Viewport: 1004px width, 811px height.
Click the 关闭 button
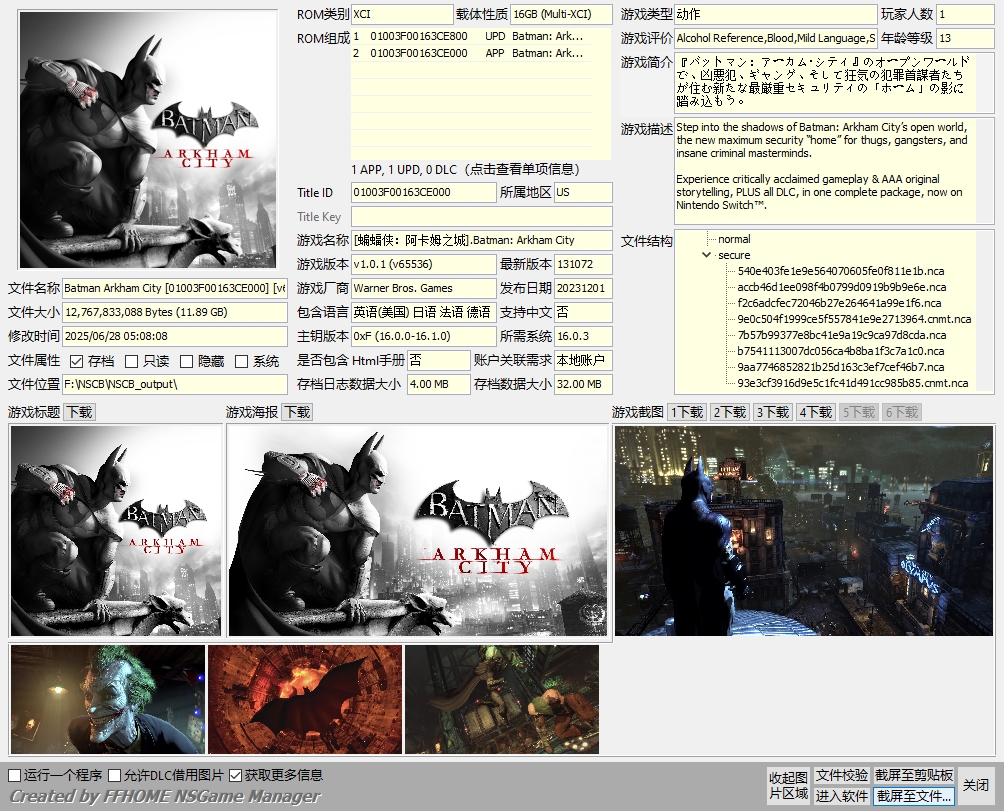coord(976,785)
